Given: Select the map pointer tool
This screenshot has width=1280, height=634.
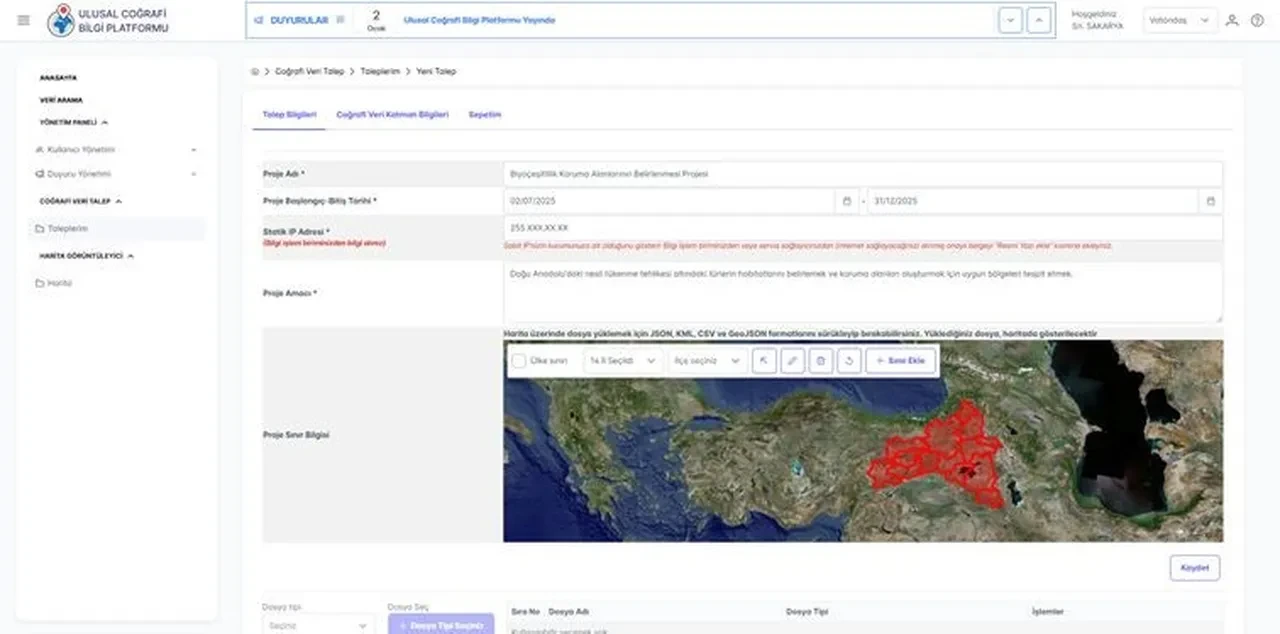Looking at the screenshot, I should click(x=764, y=360).
